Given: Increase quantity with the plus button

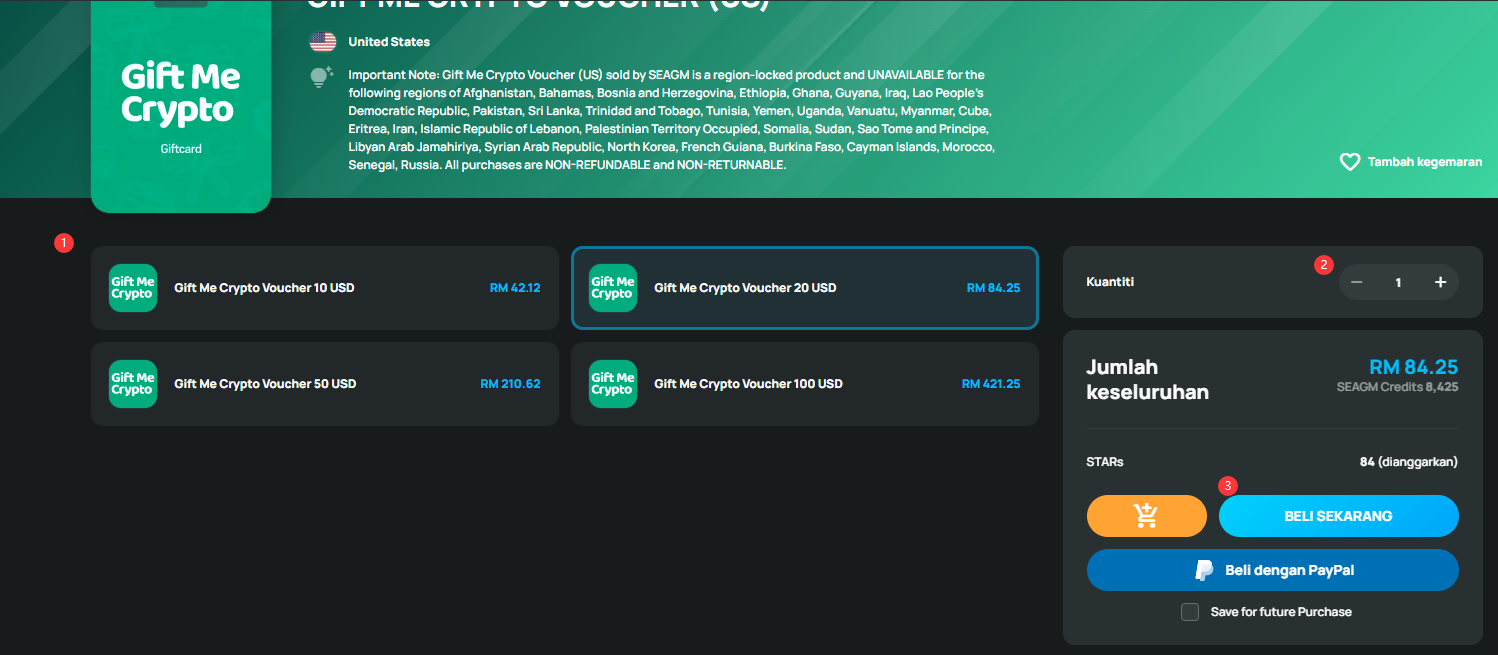Looking at the screenshot, I should [1440, 282].
